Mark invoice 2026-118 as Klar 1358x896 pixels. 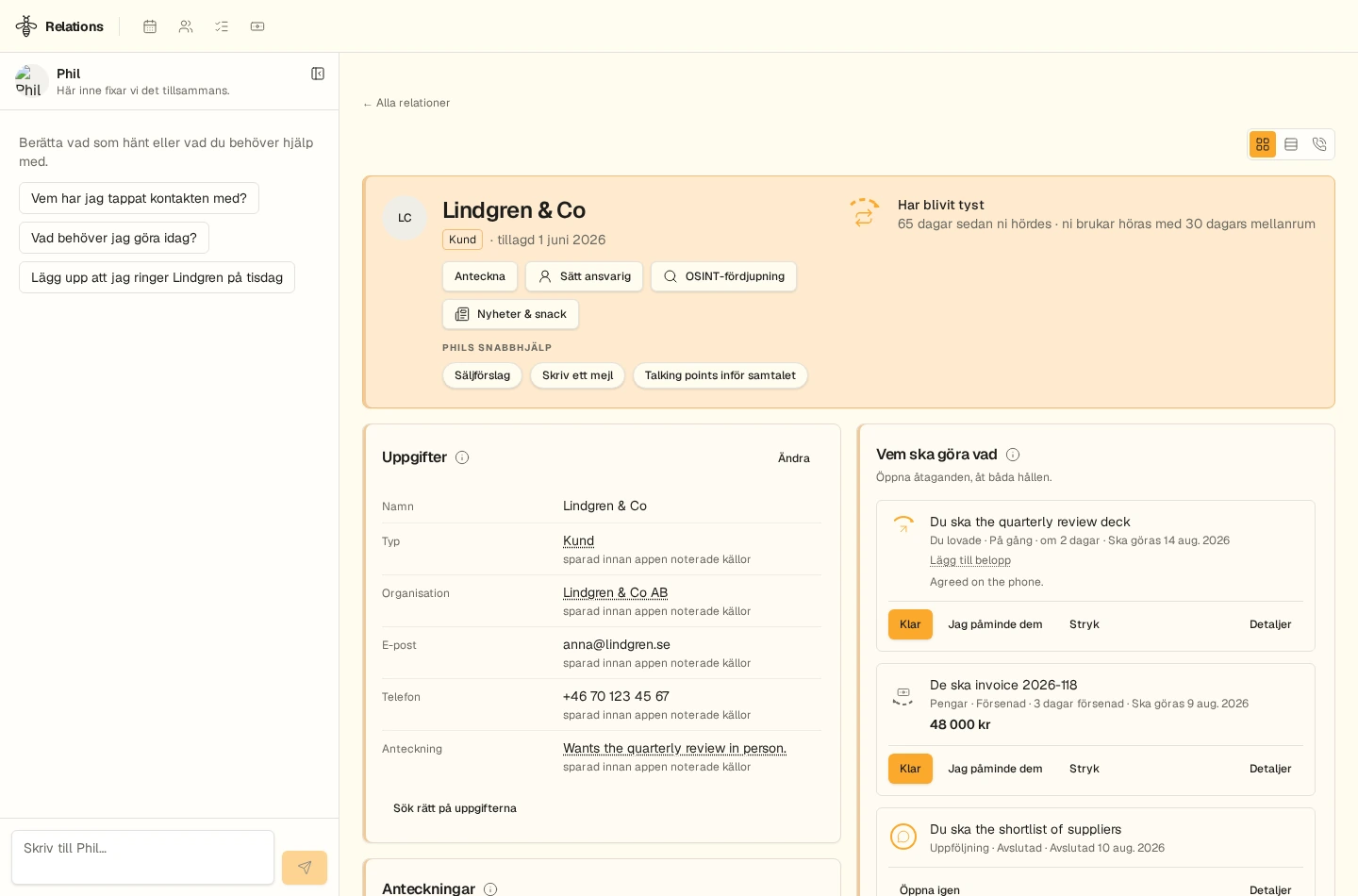click(910, 769)
